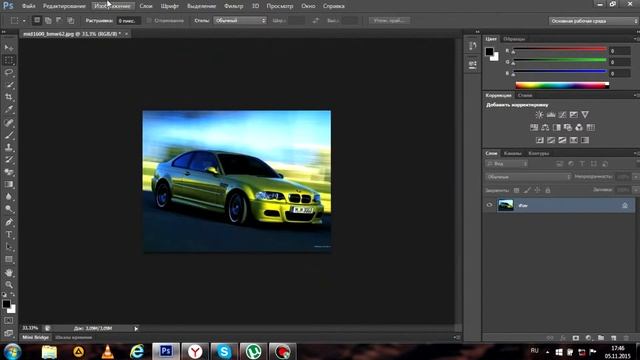
Task: Select the Move tool
Action: (9, 48)
